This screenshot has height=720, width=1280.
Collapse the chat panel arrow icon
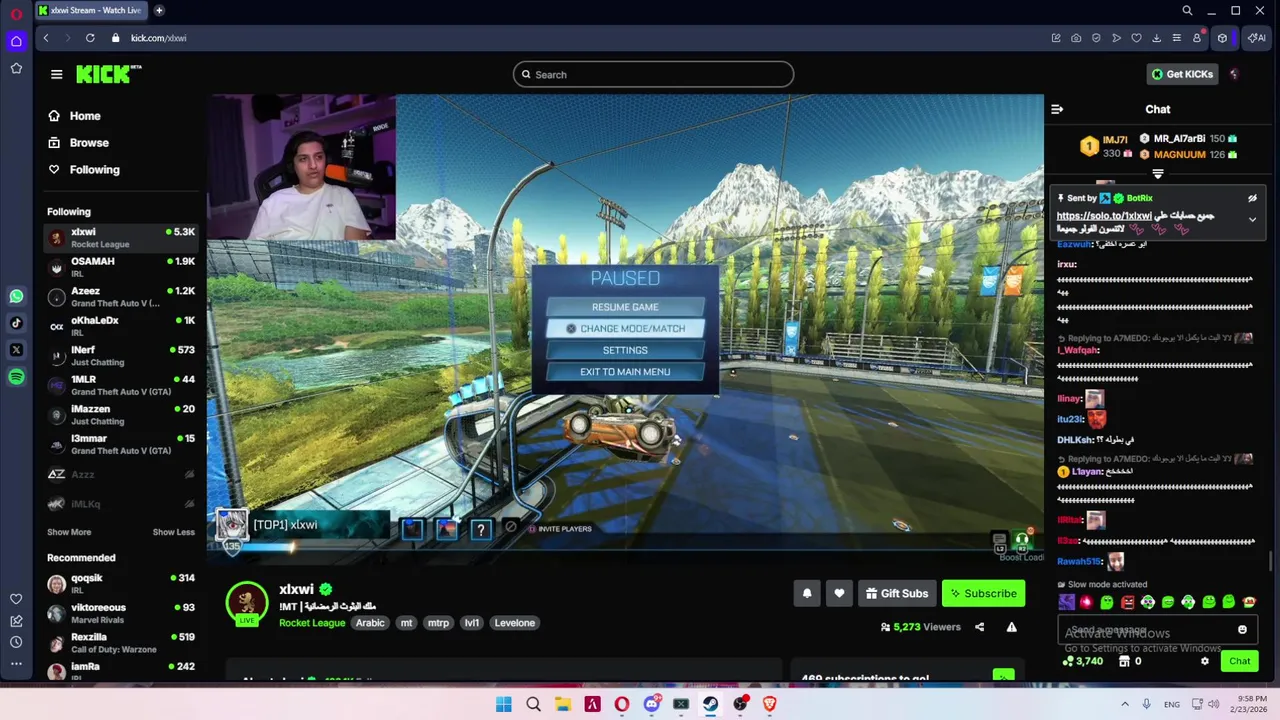pos(1057,109)
